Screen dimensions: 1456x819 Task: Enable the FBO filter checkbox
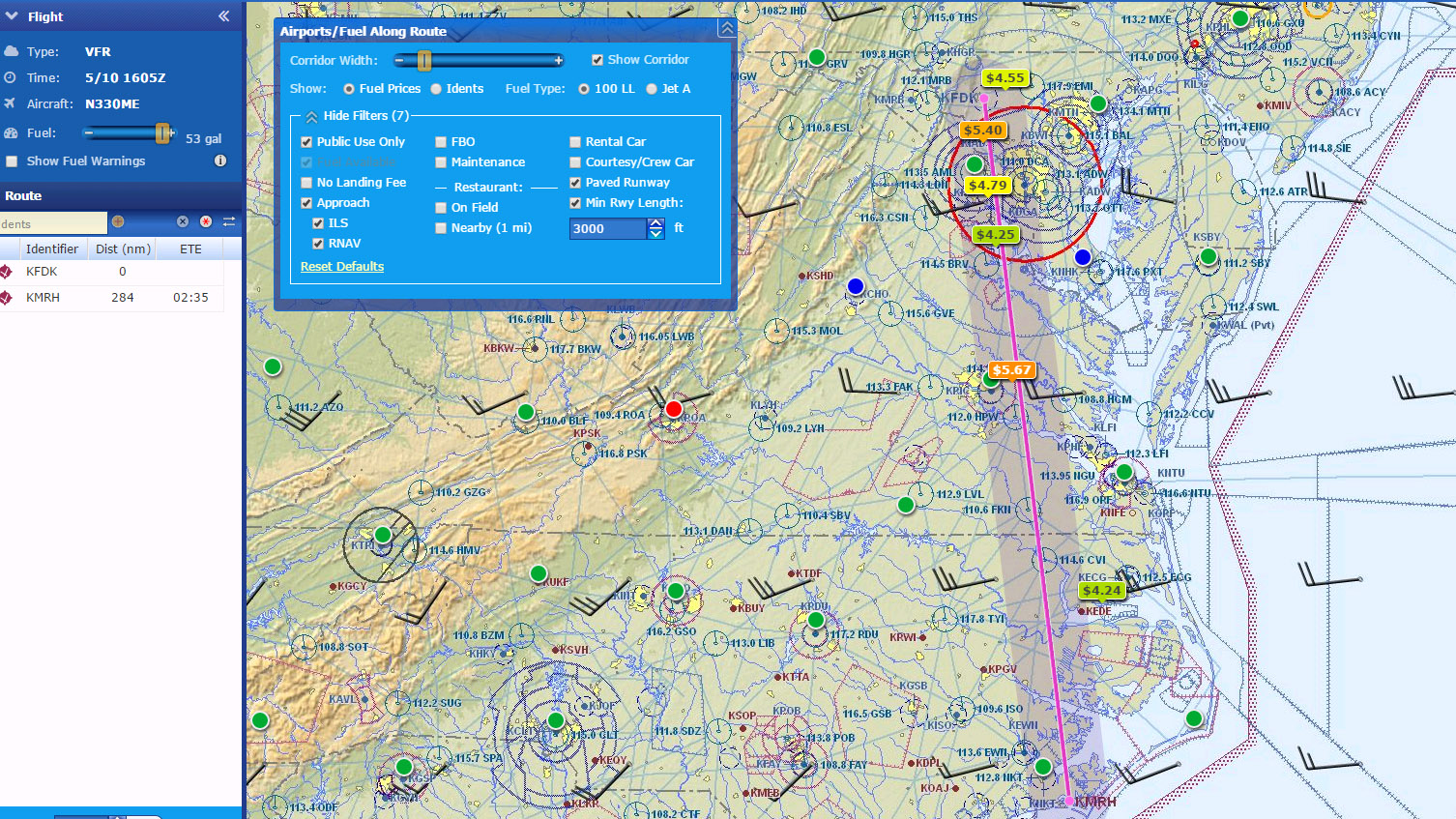pyautogui.click(x=441, y=141)
